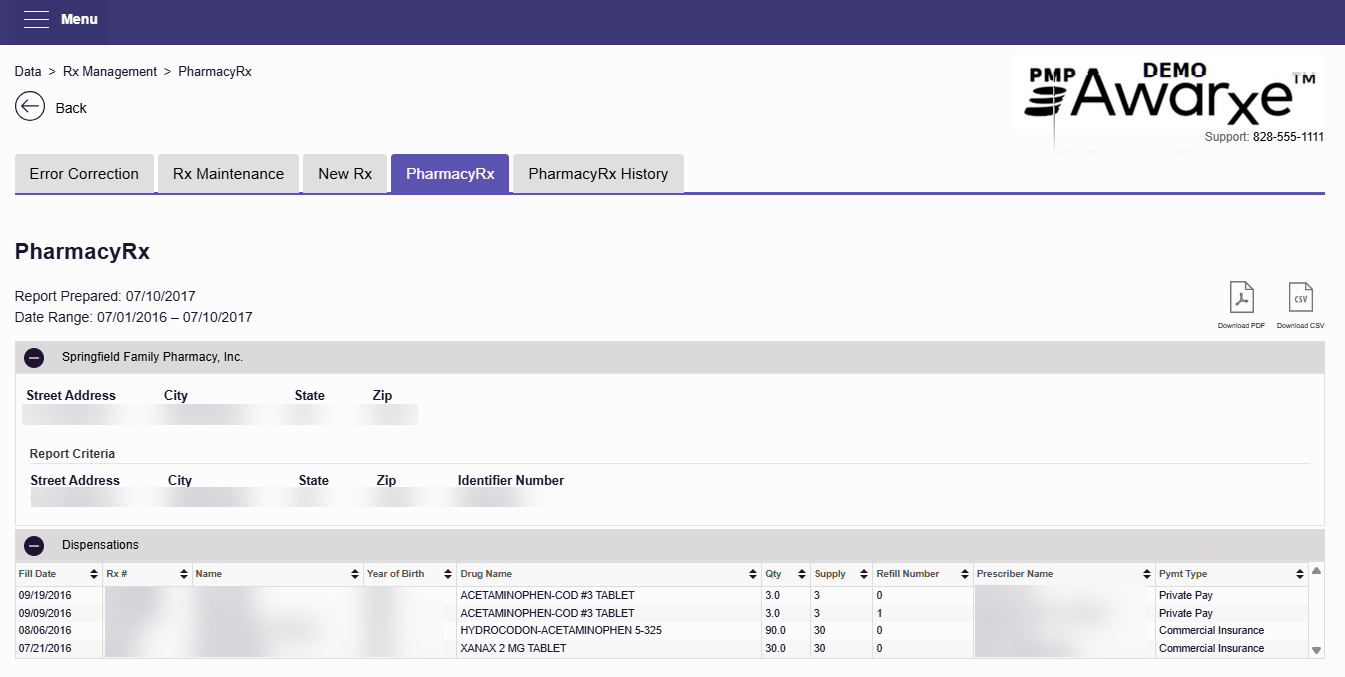
Task: Click the Date Range text line
Action: point(134,317)
